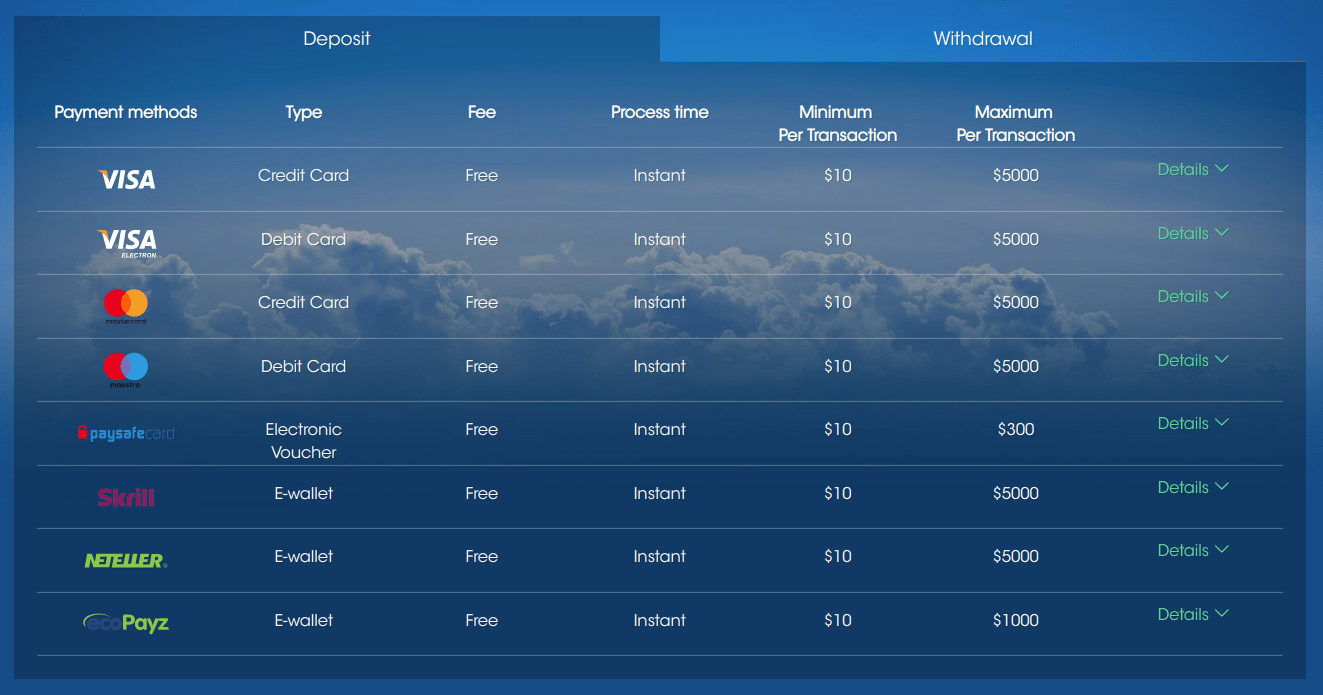Image resolution: width=1323 pixels, height=695 pixels.
Task: Click $5000 maximum in Skrill row
Action: point(1016,493)
